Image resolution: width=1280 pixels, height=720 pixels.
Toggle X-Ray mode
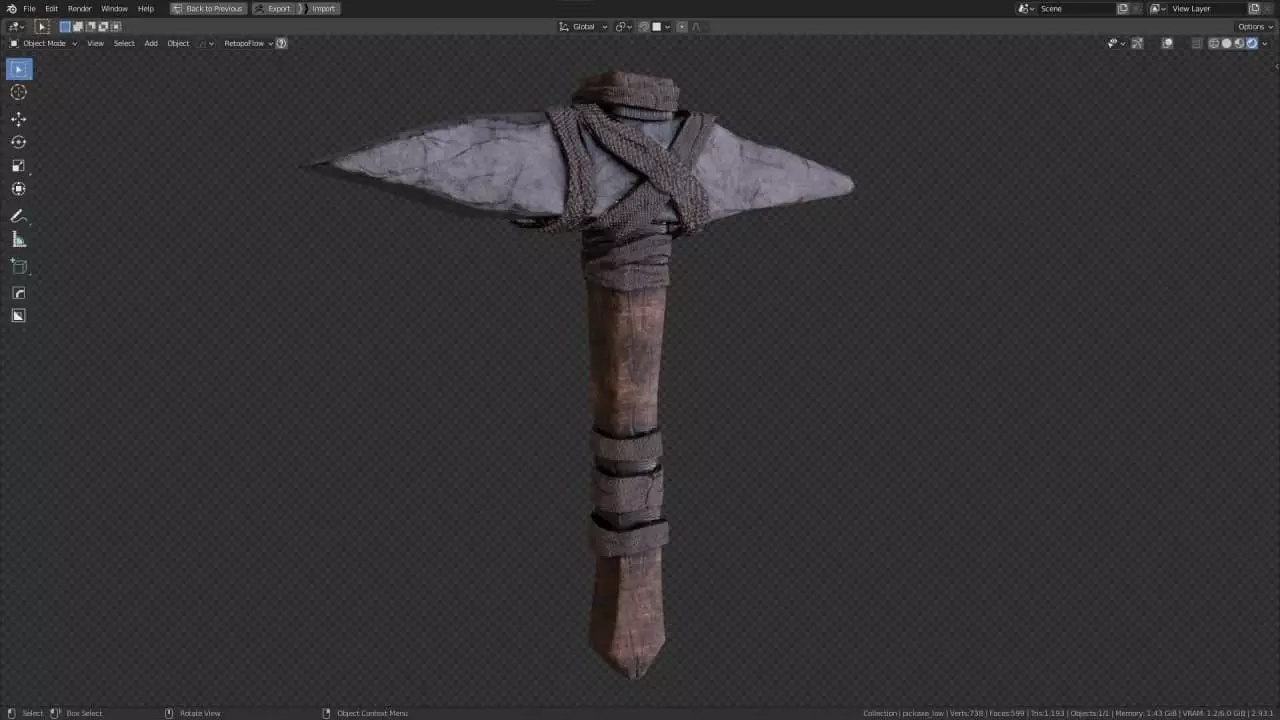(x=1196, y=43)
